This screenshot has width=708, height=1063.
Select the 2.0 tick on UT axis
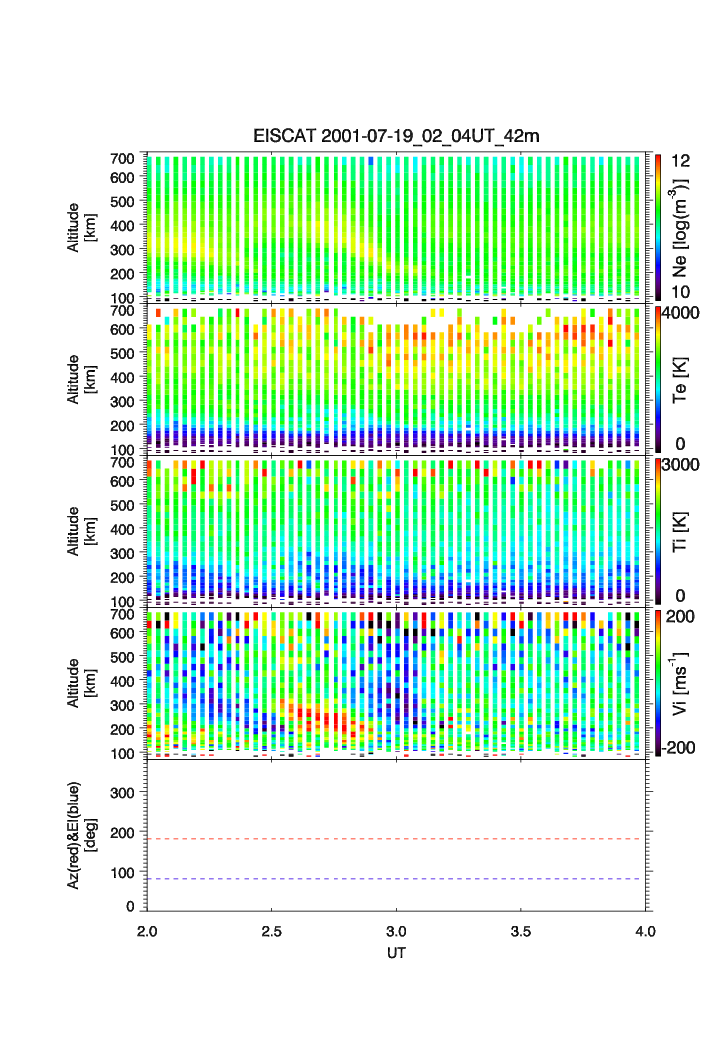click(x=147, y=930)
